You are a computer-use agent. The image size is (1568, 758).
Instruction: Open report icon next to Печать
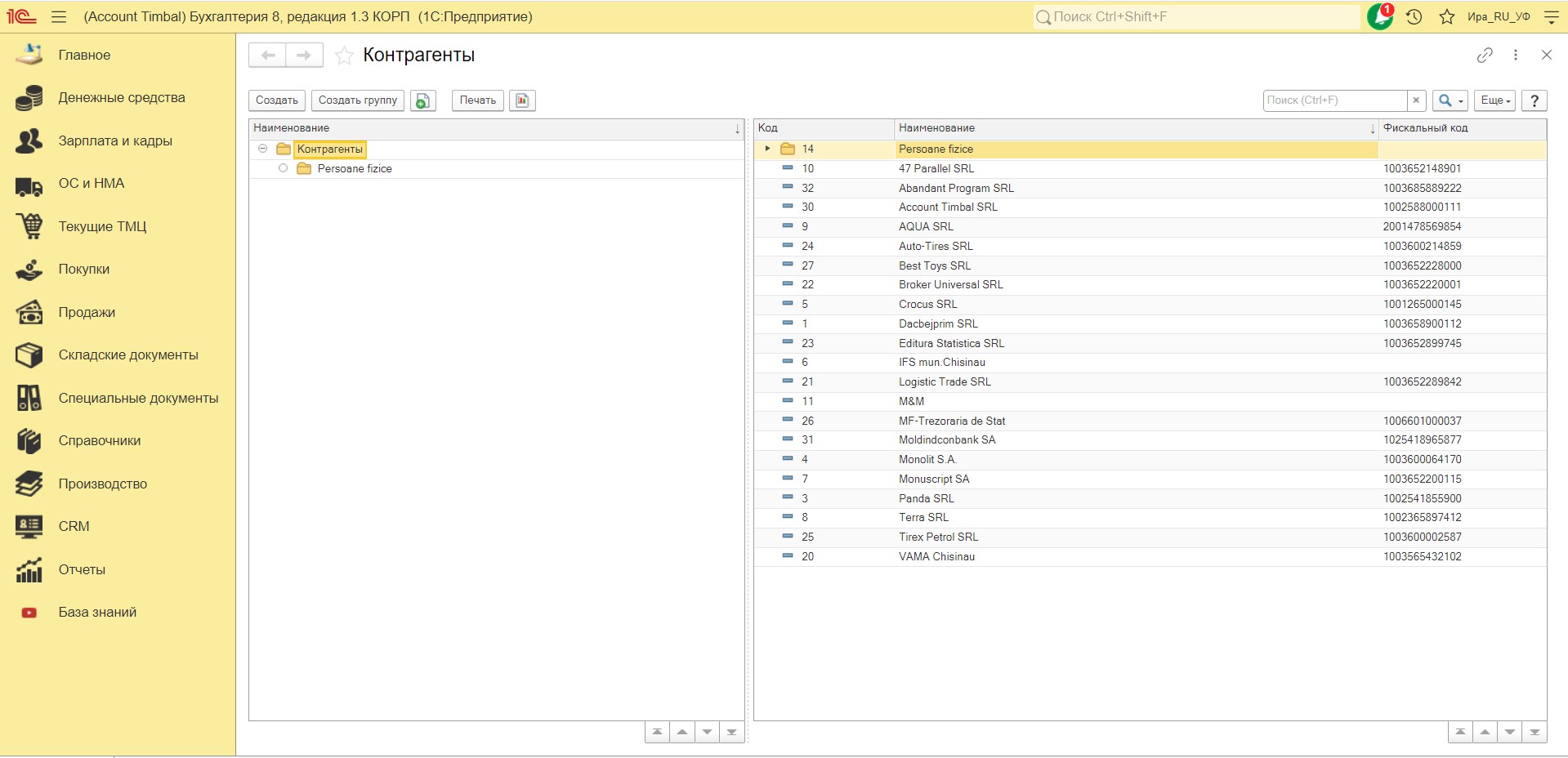click(522, 100)
